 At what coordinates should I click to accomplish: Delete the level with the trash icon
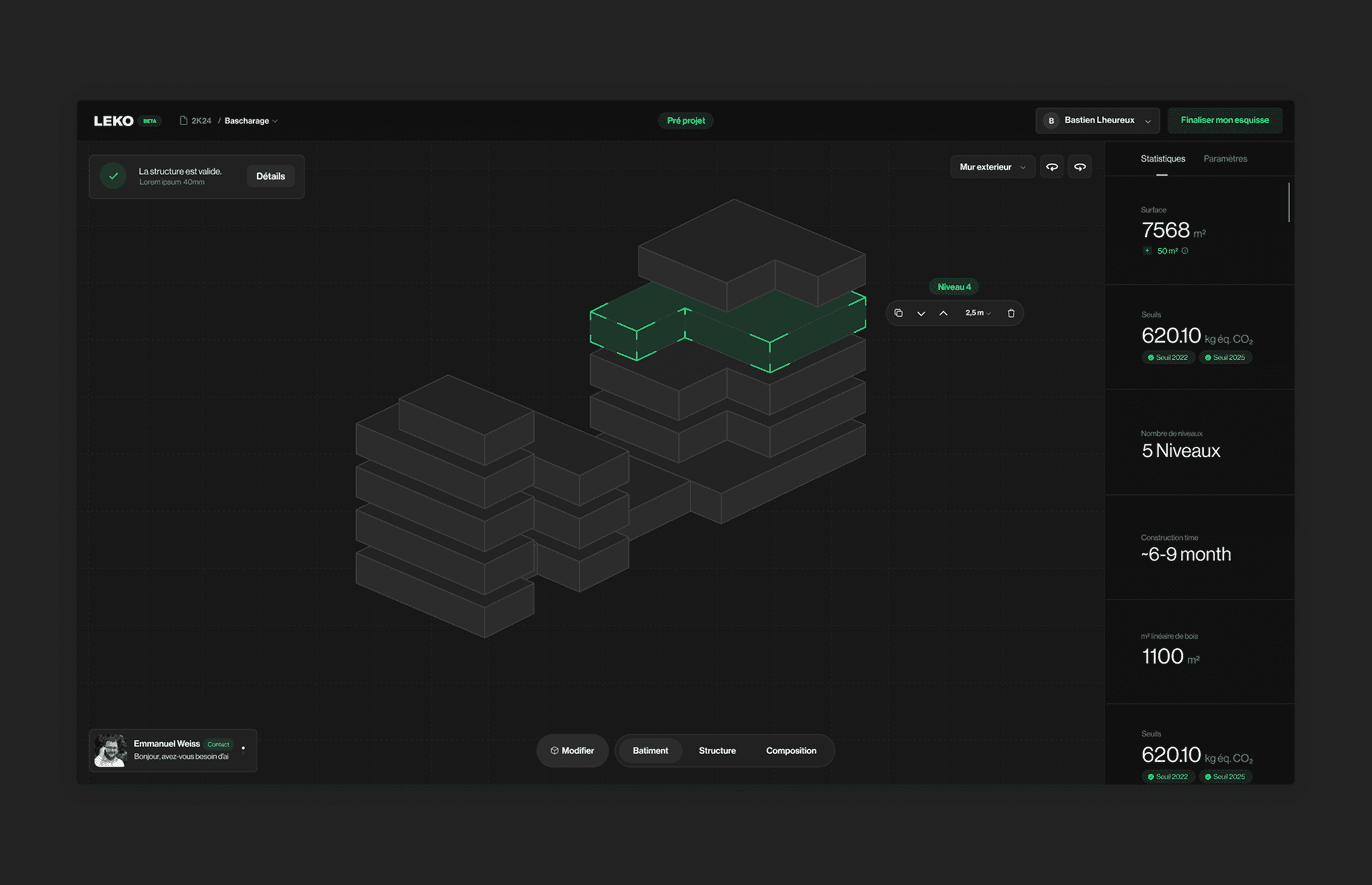tap(1011, 314)
